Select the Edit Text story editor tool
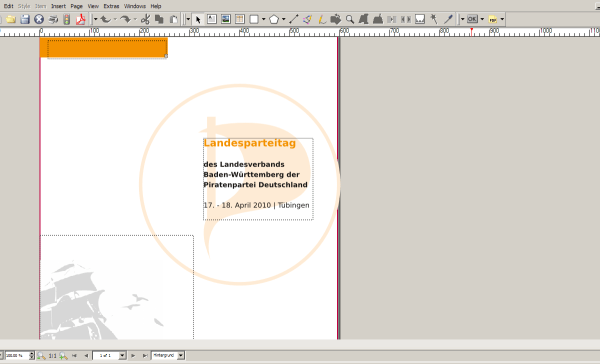This screenshot has width=600, height=364. (378, 19)
